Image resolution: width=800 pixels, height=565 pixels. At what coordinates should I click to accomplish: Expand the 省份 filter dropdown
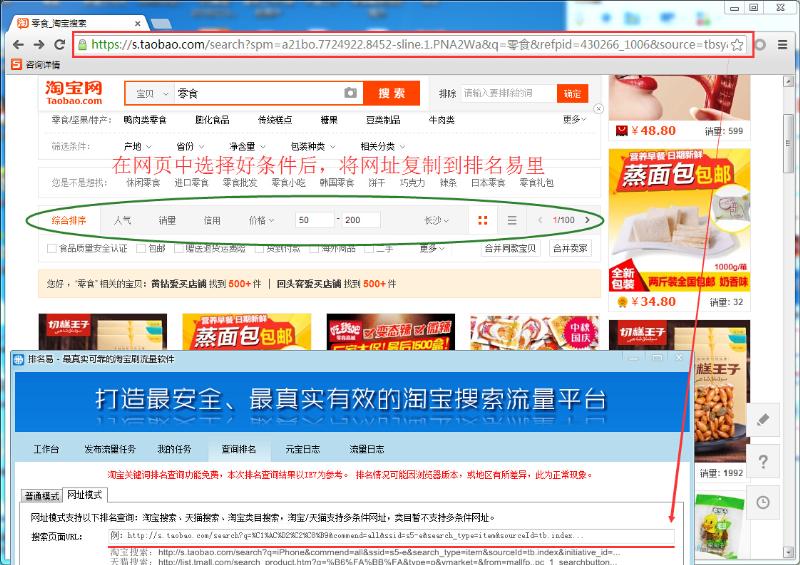190,146
